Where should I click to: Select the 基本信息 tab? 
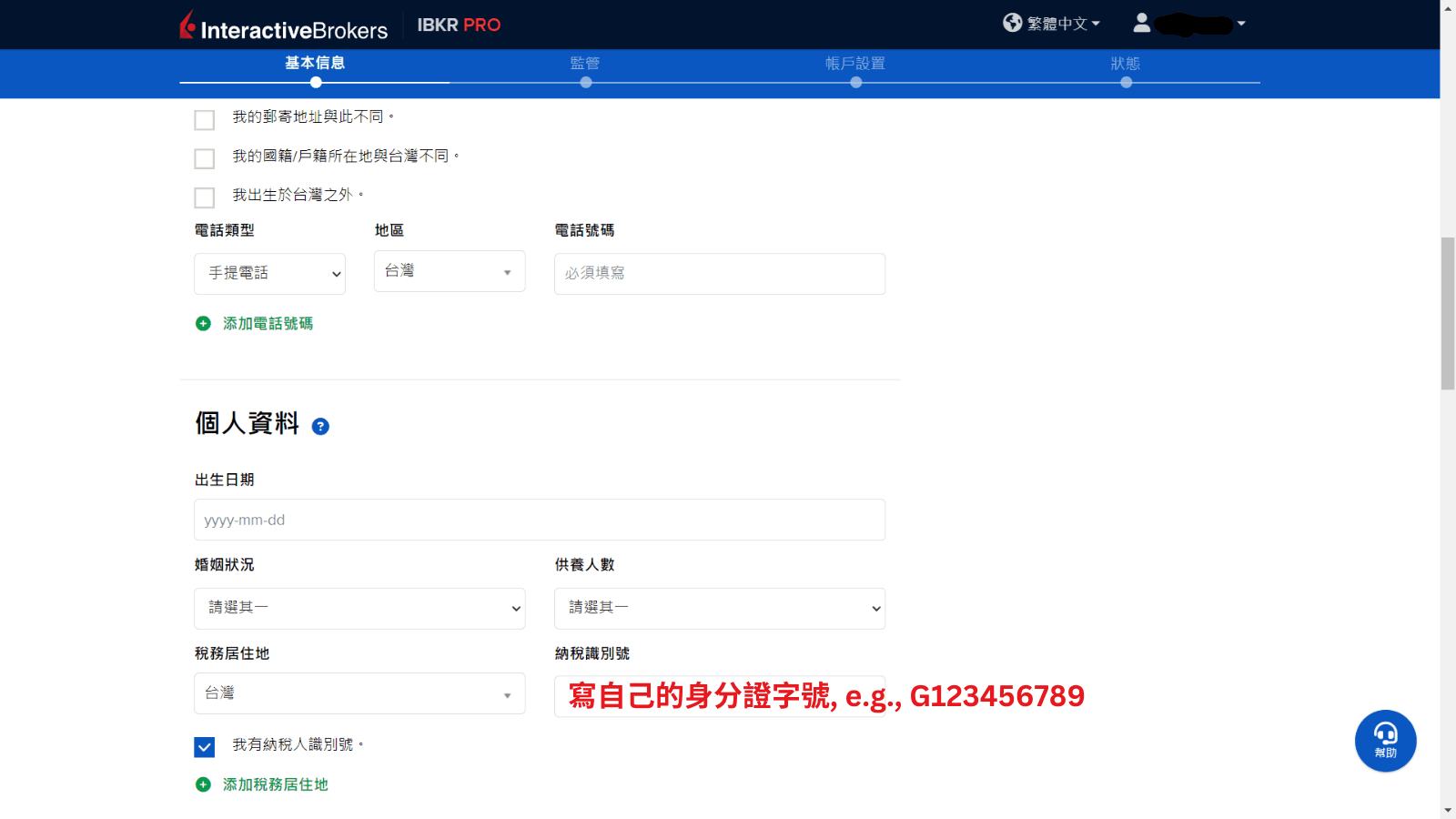coord(312,64)
